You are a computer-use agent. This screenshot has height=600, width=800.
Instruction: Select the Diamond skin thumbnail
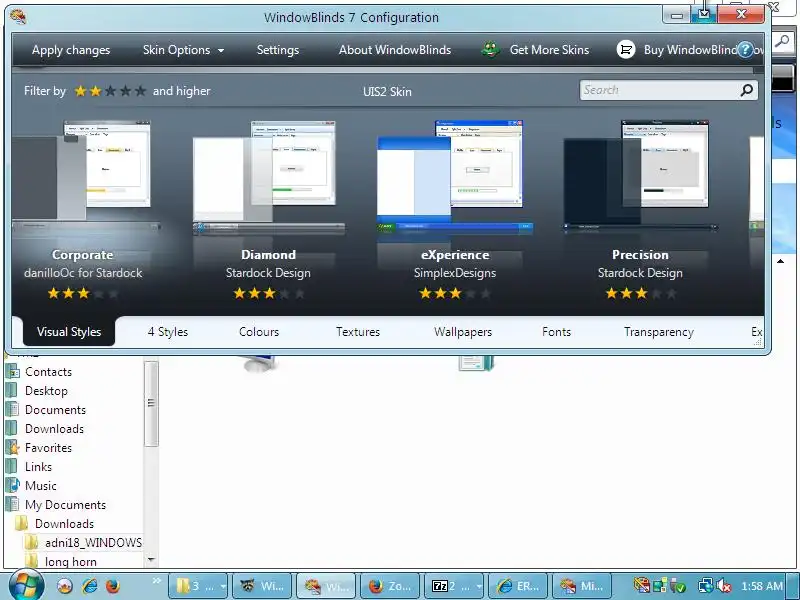268,177
